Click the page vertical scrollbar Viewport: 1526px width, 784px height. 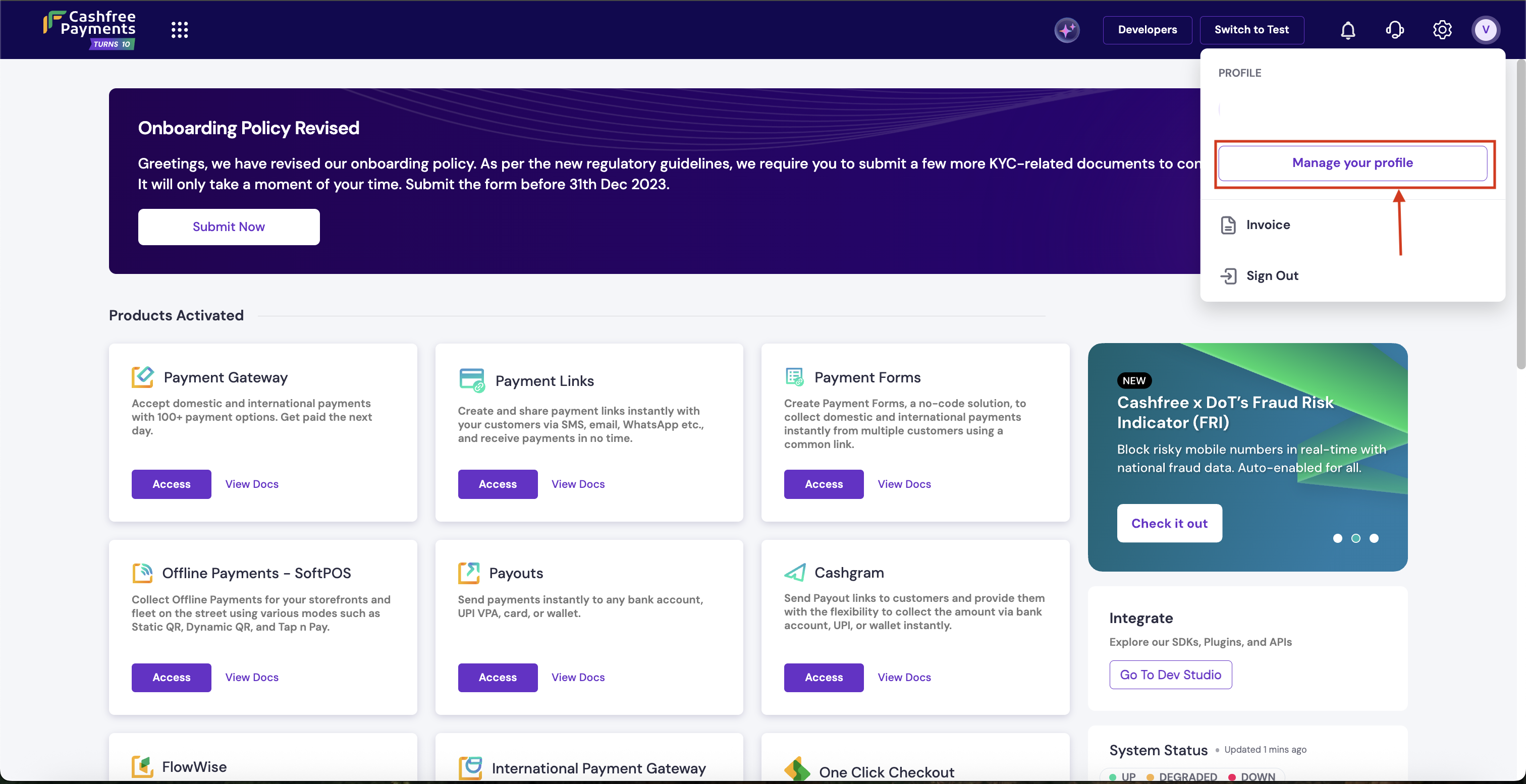1520,213
